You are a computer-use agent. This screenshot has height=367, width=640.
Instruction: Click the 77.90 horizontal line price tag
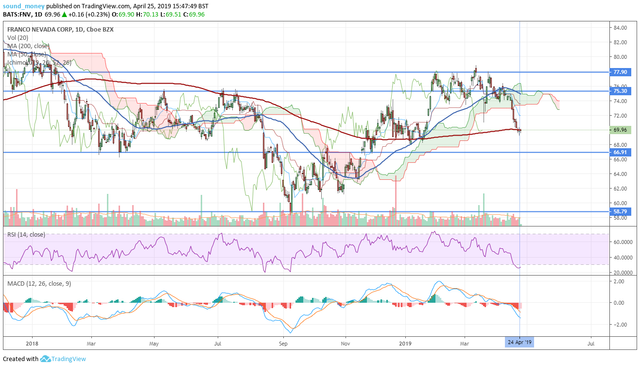(x=620, y=72)
